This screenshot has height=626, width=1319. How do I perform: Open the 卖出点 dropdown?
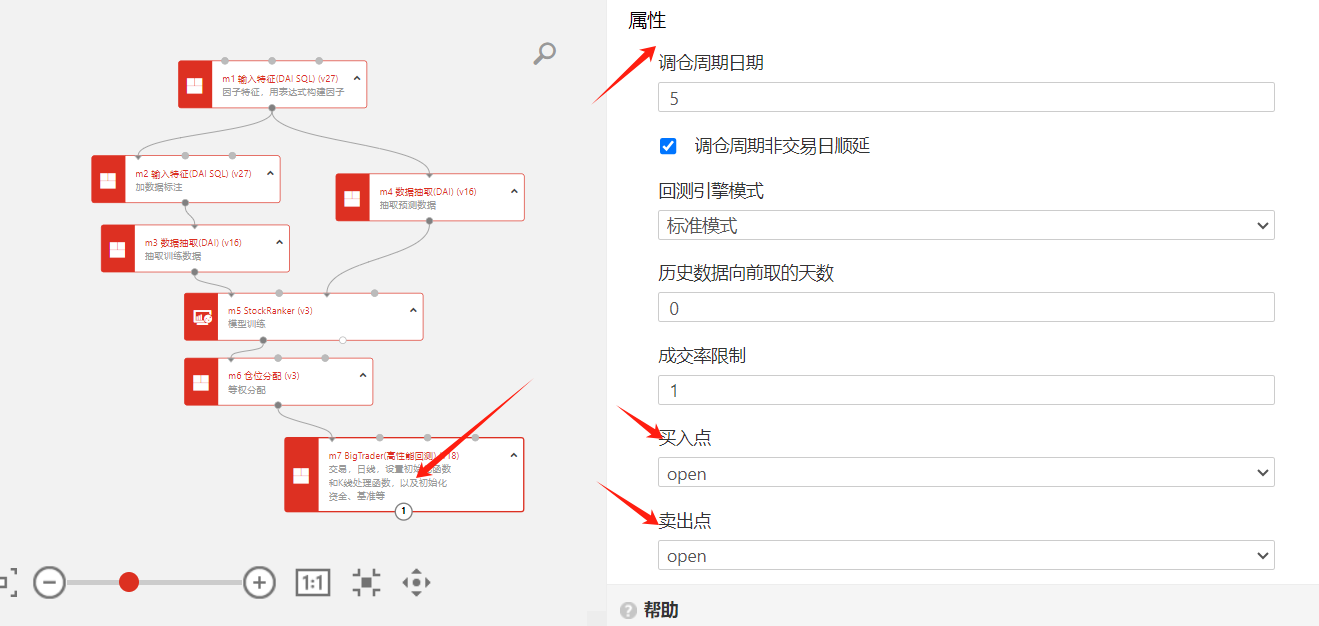coord(965,556)
